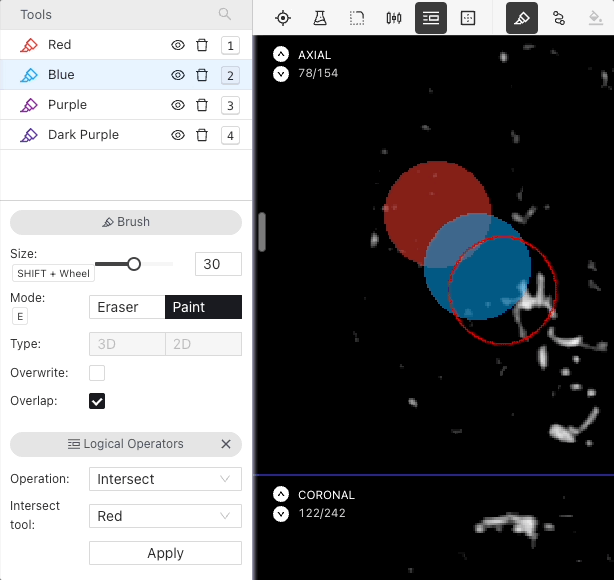Click the axial slice counter 78/154
This screenshot has width=614, height=580.
pos(318,73)
